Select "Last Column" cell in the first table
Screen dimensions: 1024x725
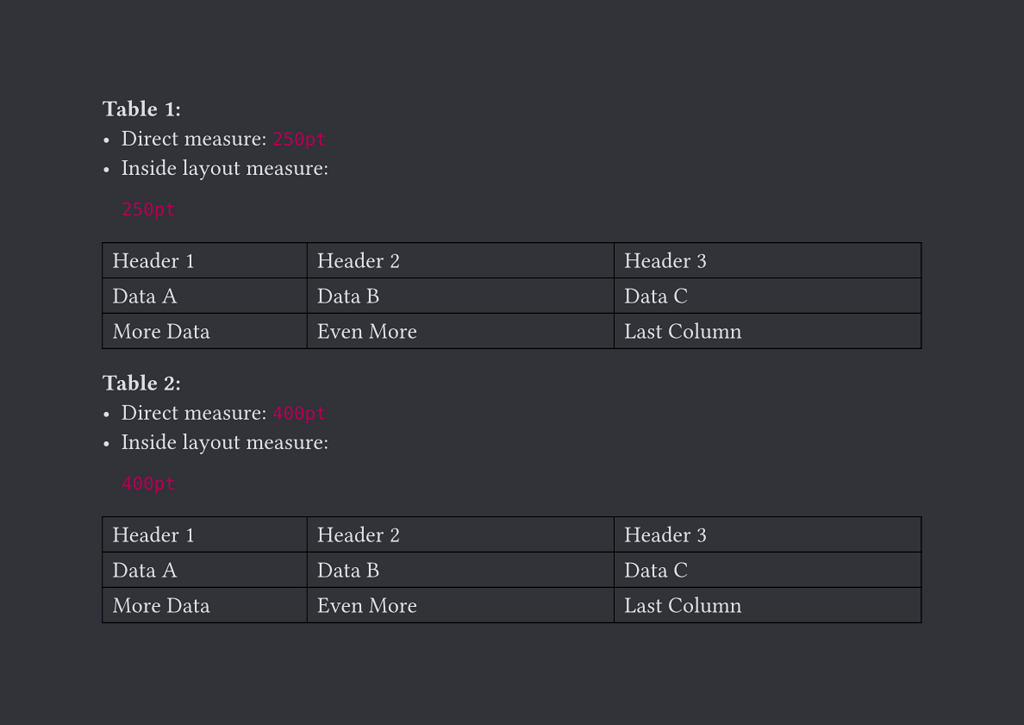point(683,332)
